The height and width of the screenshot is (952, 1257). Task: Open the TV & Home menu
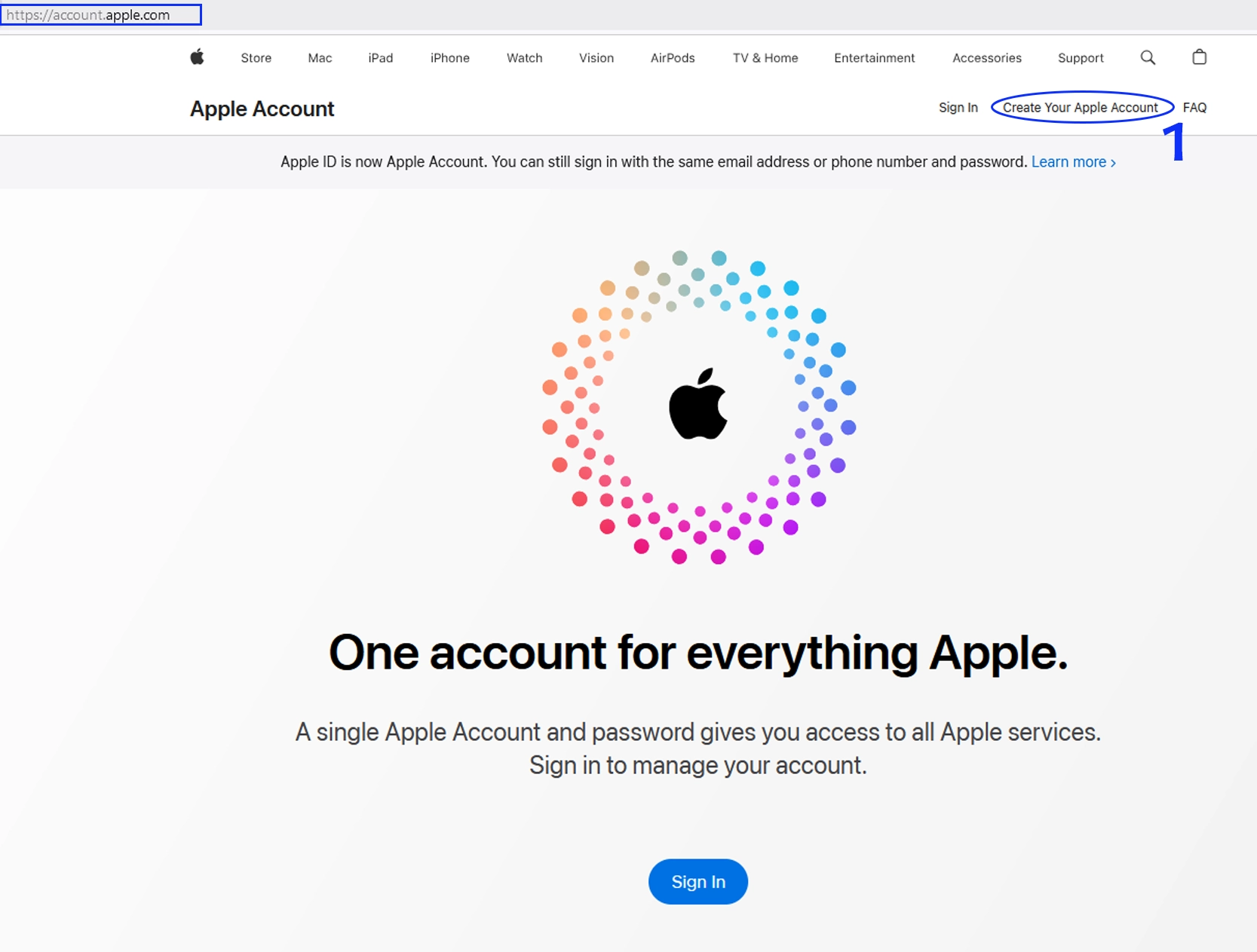tap(765, 58)
